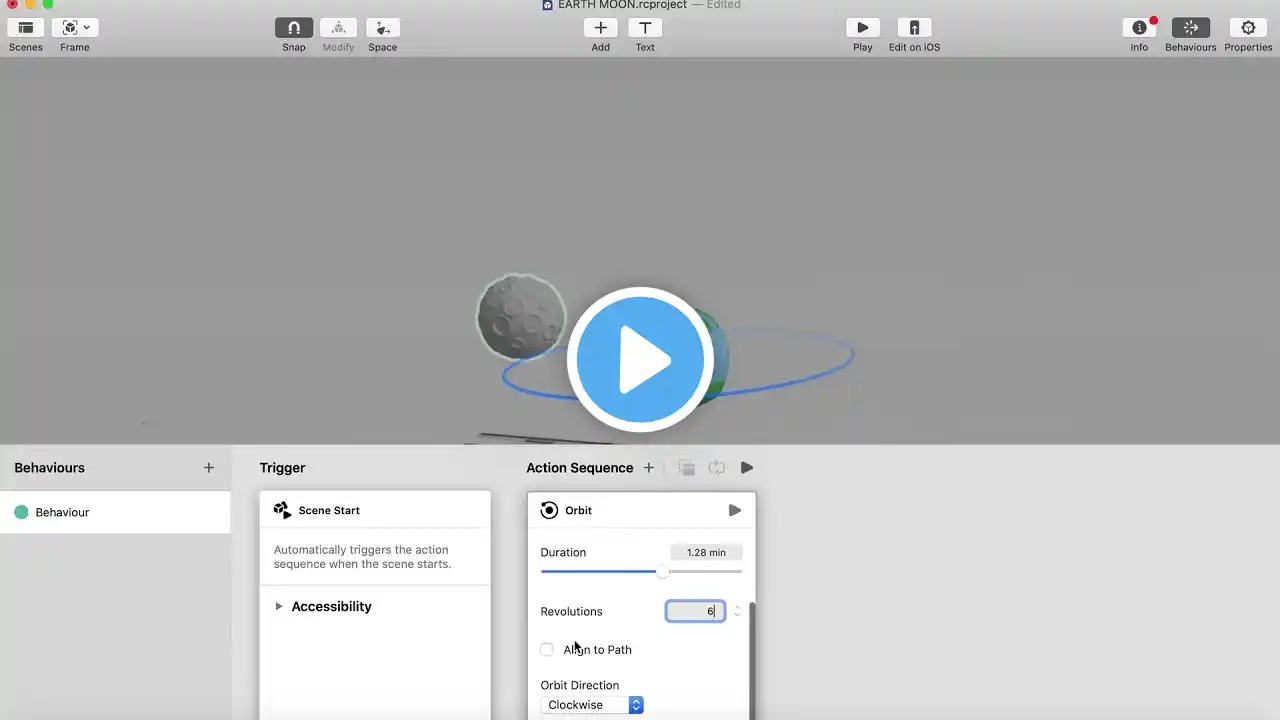This screenshot has height=720, width=1280.
Task: Click the Scene Start trigger icon
Action: point(282,510)
